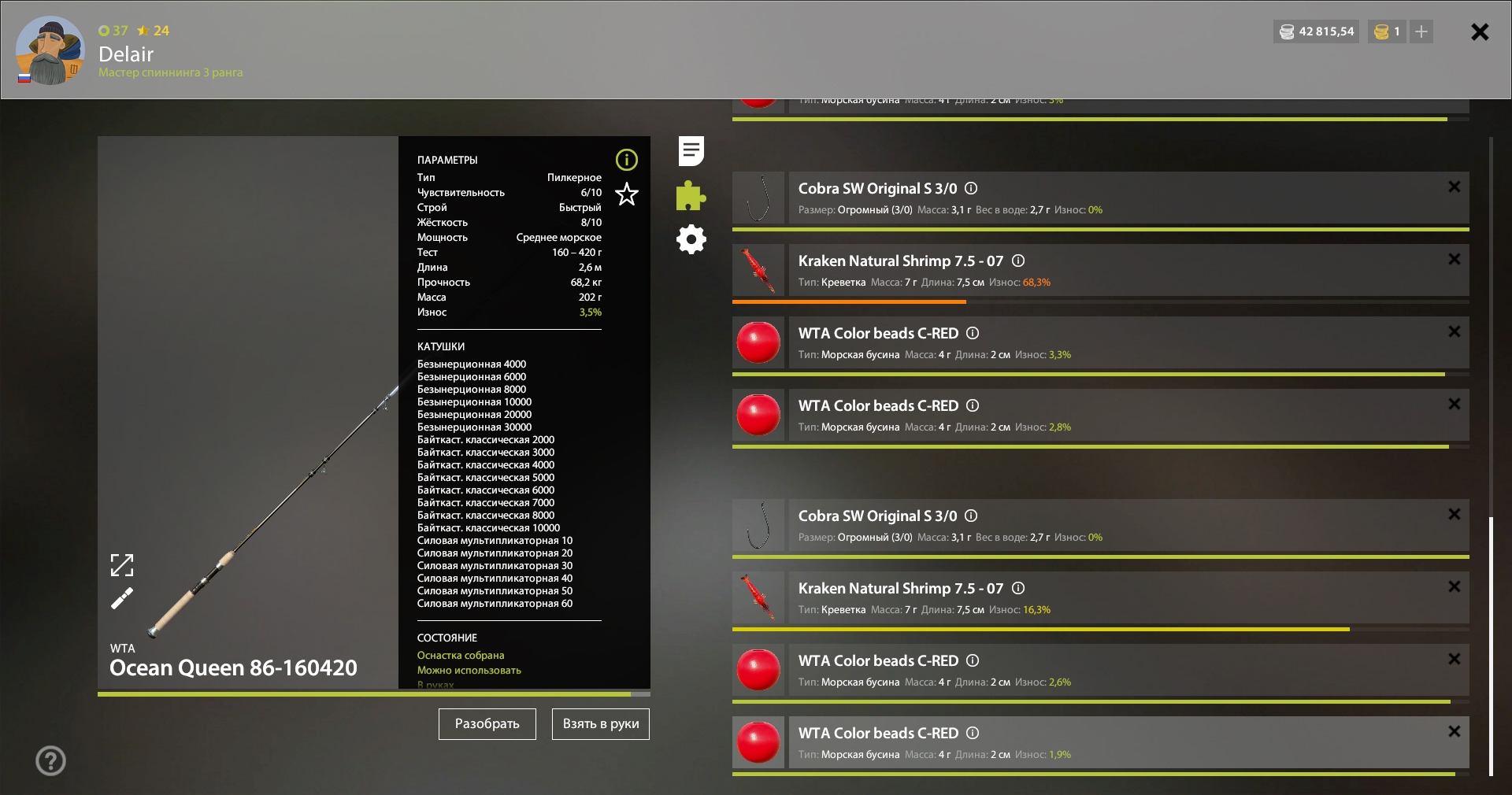Click the Тест 160 – 420 г value
This screenshot has height=795, width=1512.
point(576,253)
